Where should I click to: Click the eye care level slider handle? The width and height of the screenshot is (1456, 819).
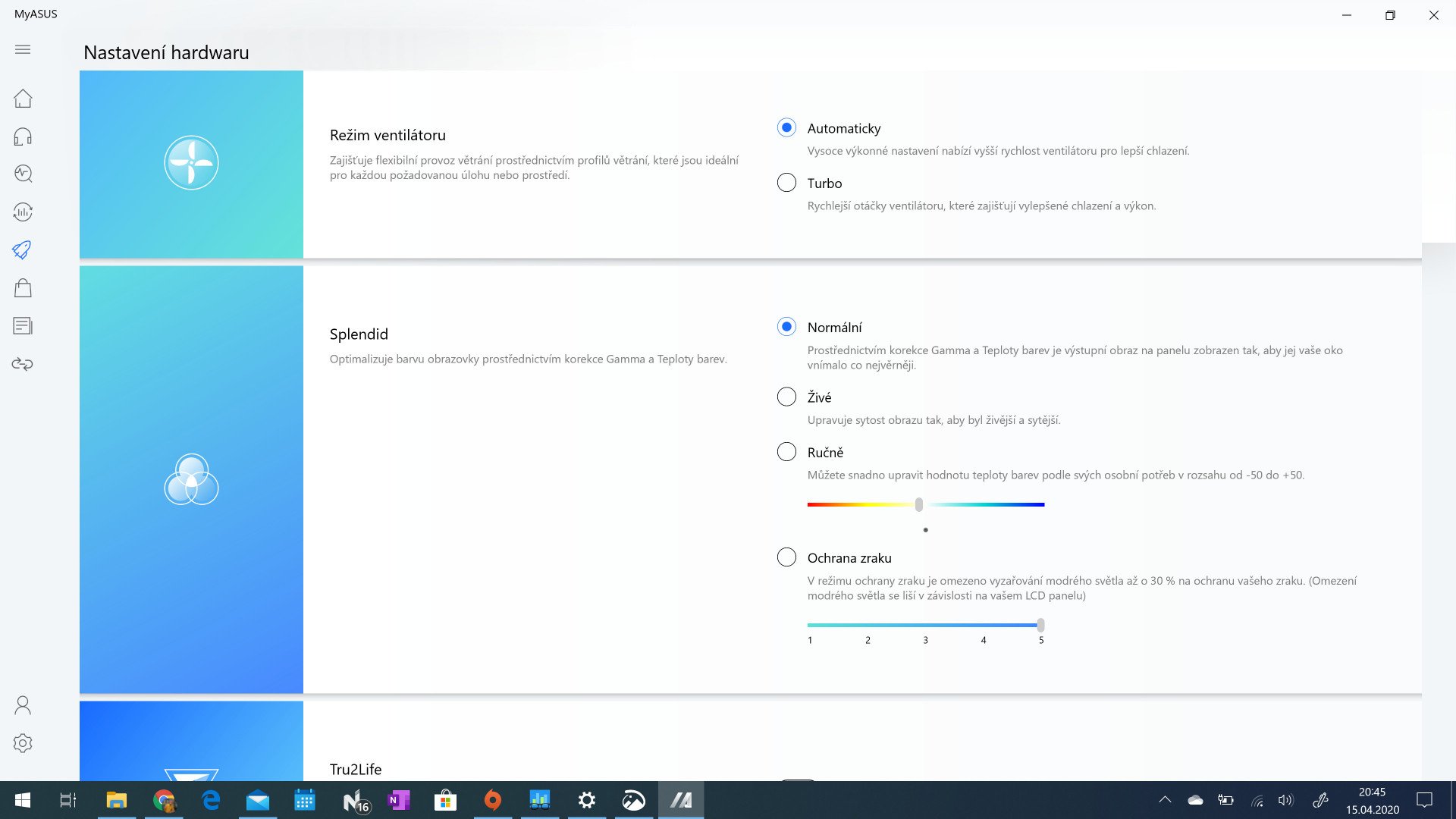1040,625
